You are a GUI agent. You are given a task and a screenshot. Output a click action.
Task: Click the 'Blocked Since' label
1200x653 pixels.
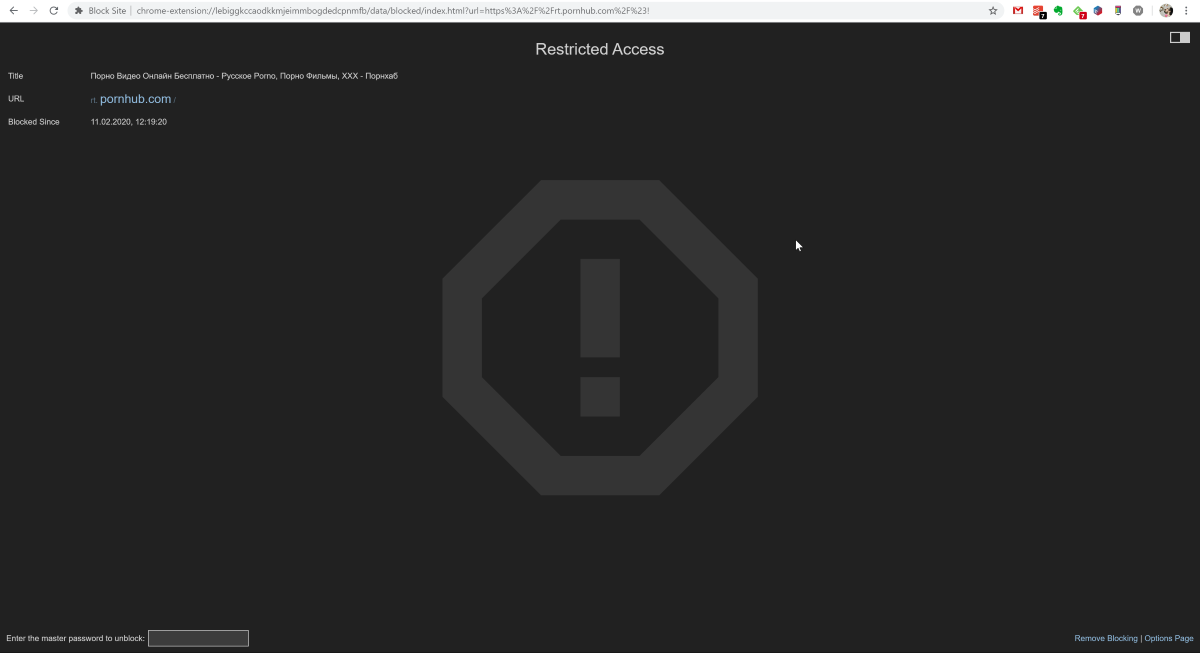[x=34, y=122]
